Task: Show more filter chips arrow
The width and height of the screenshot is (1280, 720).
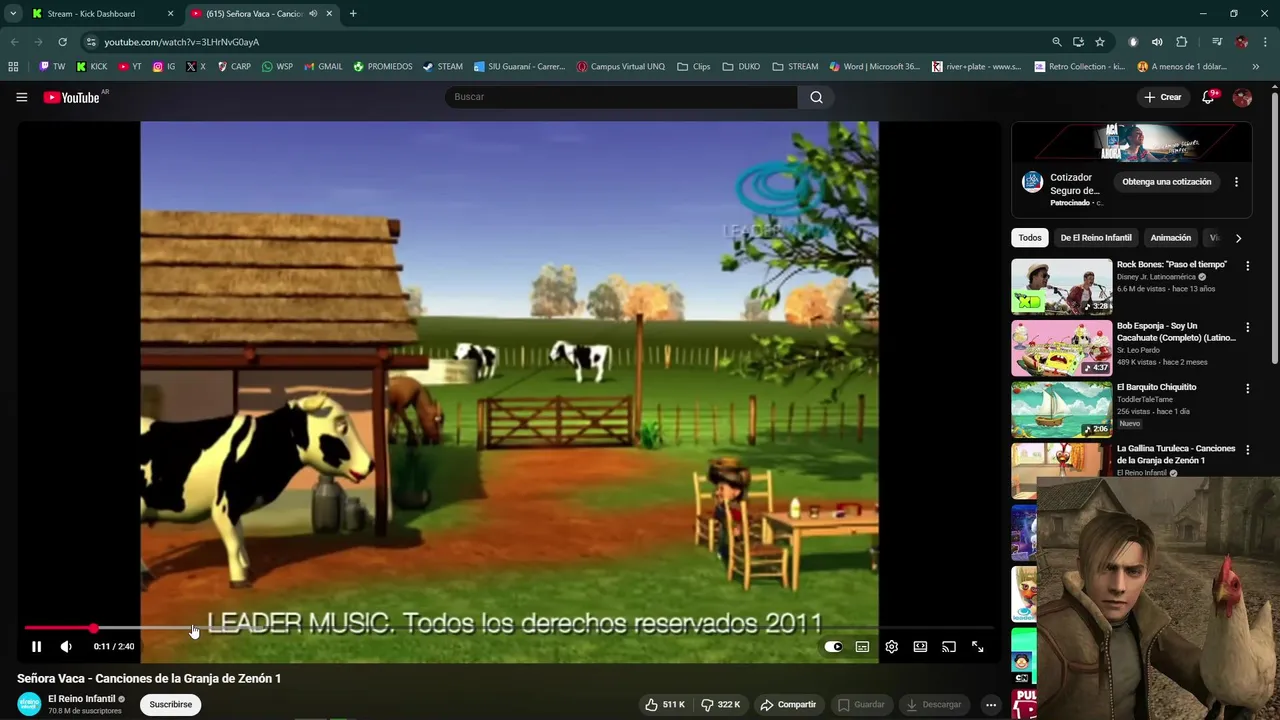Action: tap(1238, 238)
